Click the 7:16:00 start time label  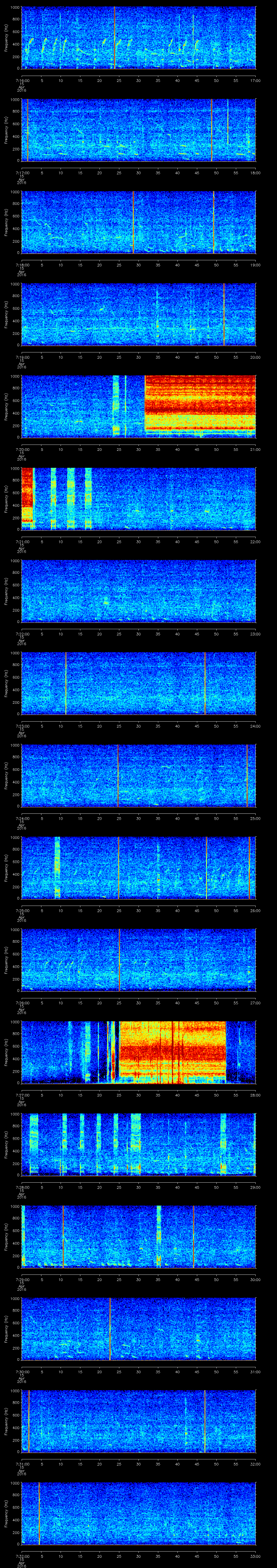(22, 80)
